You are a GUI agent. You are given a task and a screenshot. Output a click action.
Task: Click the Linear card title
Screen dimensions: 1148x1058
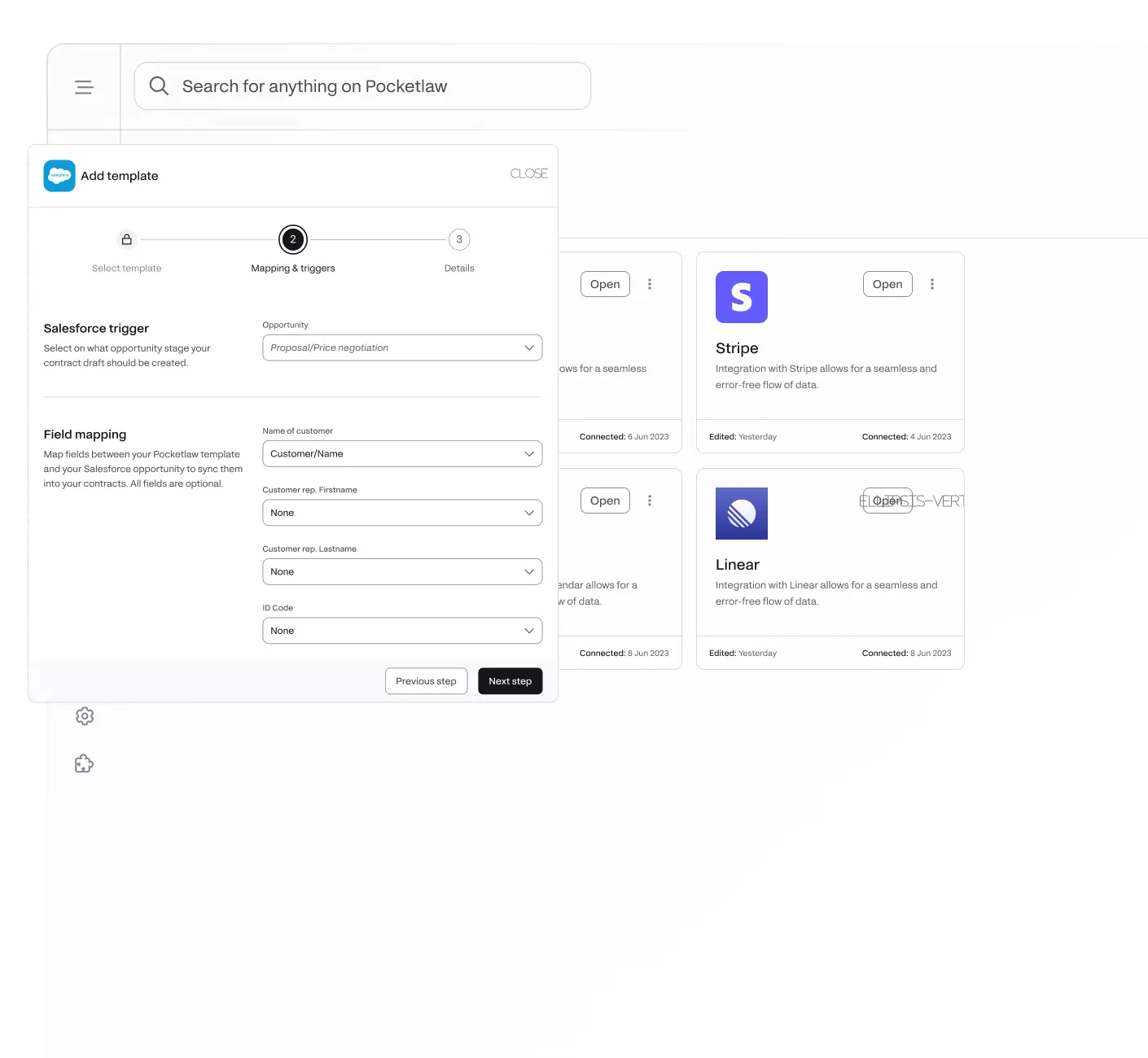[738, 565]
